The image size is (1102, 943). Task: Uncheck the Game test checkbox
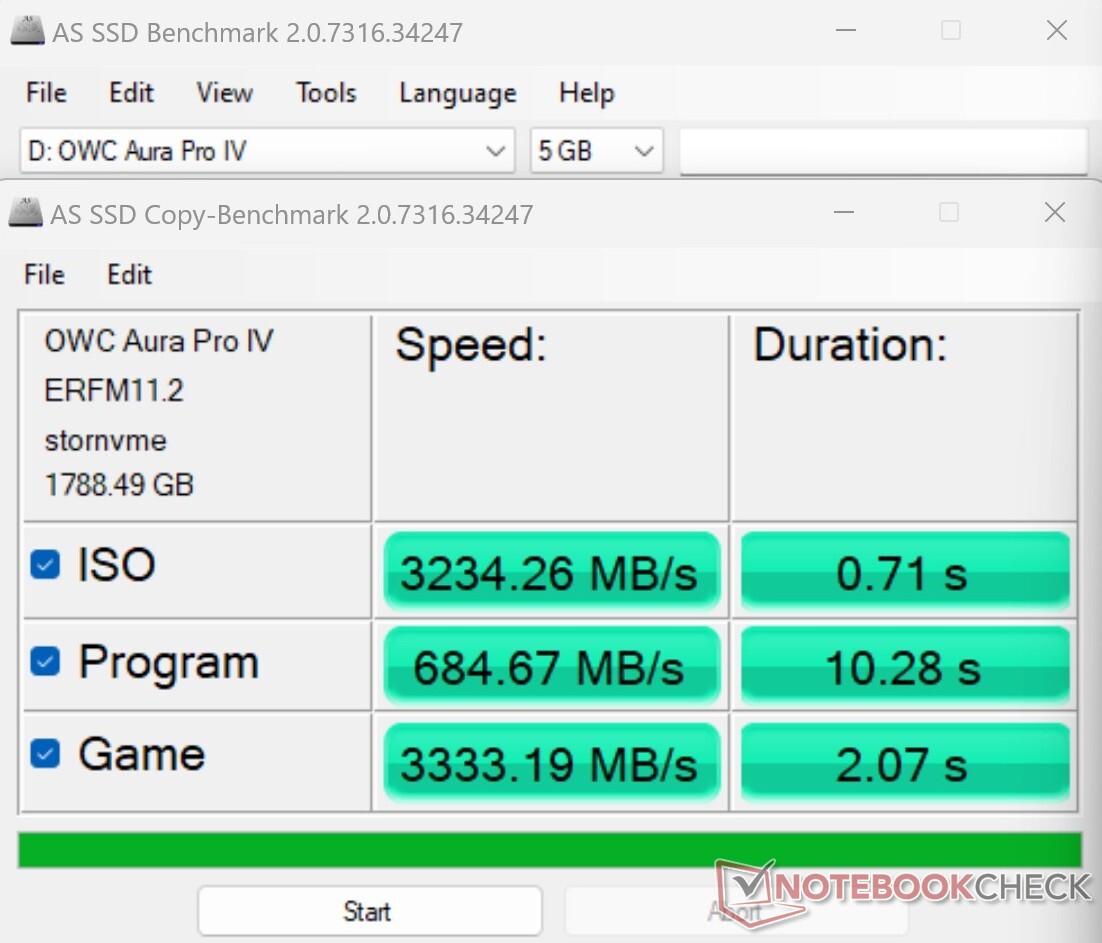click(45, 754)
